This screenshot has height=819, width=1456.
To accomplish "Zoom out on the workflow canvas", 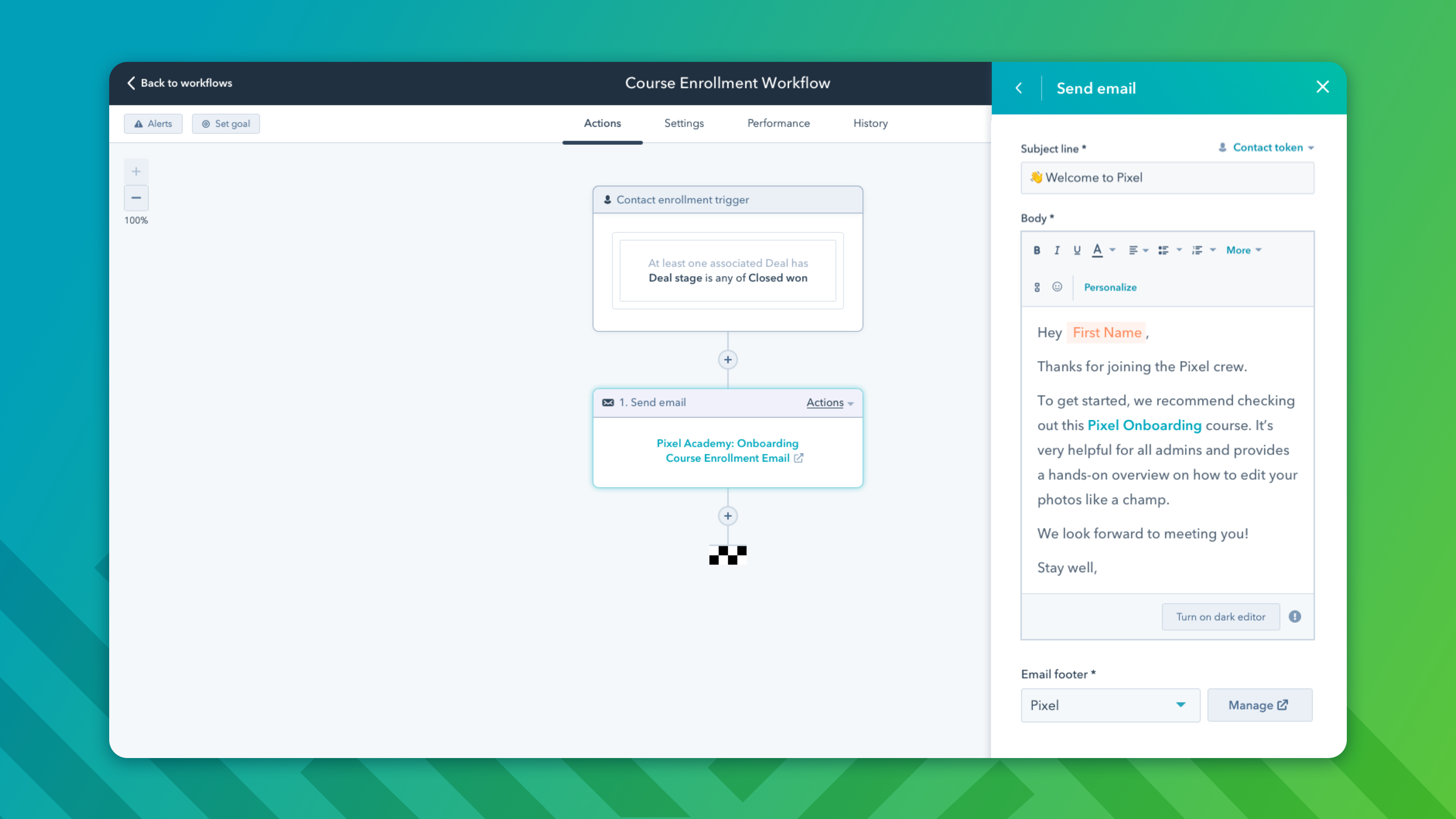I will pyautogui.click(x=136, y=198).
